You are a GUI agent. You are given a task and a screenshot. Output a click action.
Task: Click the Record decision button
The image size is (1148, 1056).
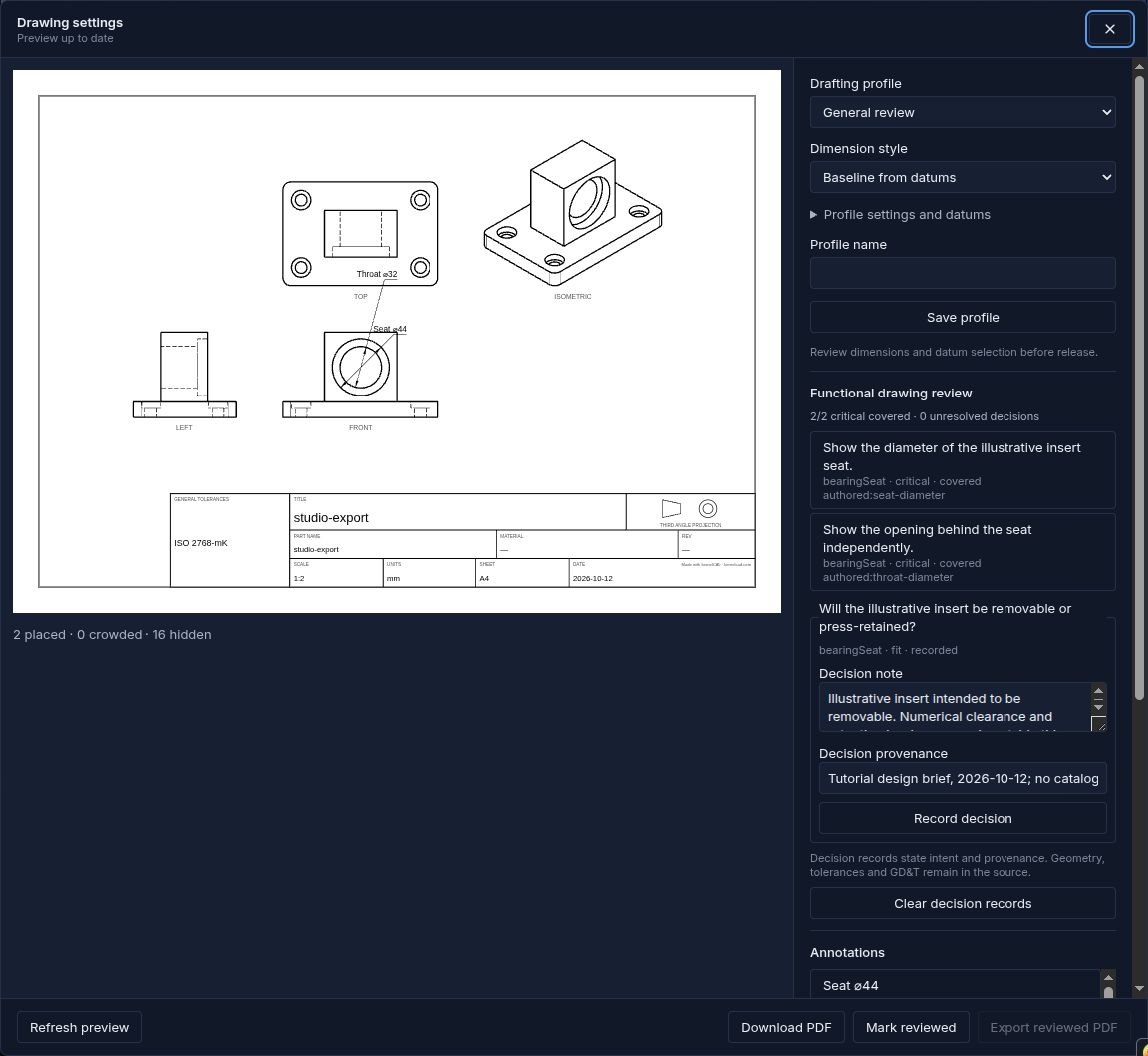click(962, 818)
